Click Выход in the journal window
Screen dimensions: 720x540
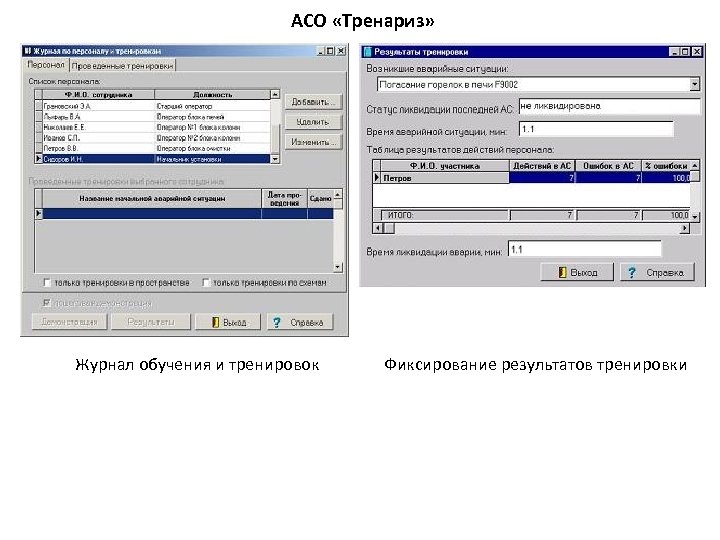pos(228,322)
